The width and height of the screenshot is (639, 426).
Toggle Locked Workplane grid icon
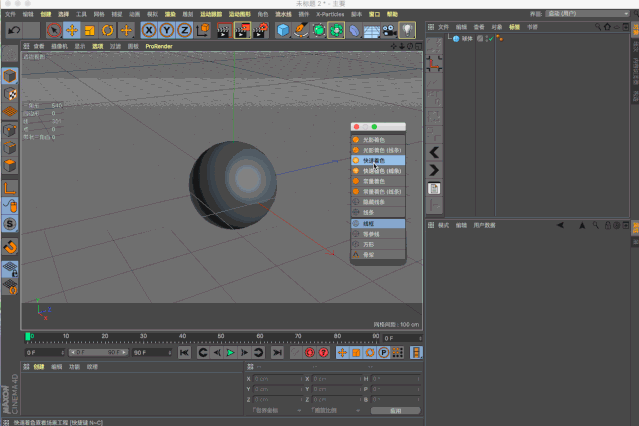[10, 269]
